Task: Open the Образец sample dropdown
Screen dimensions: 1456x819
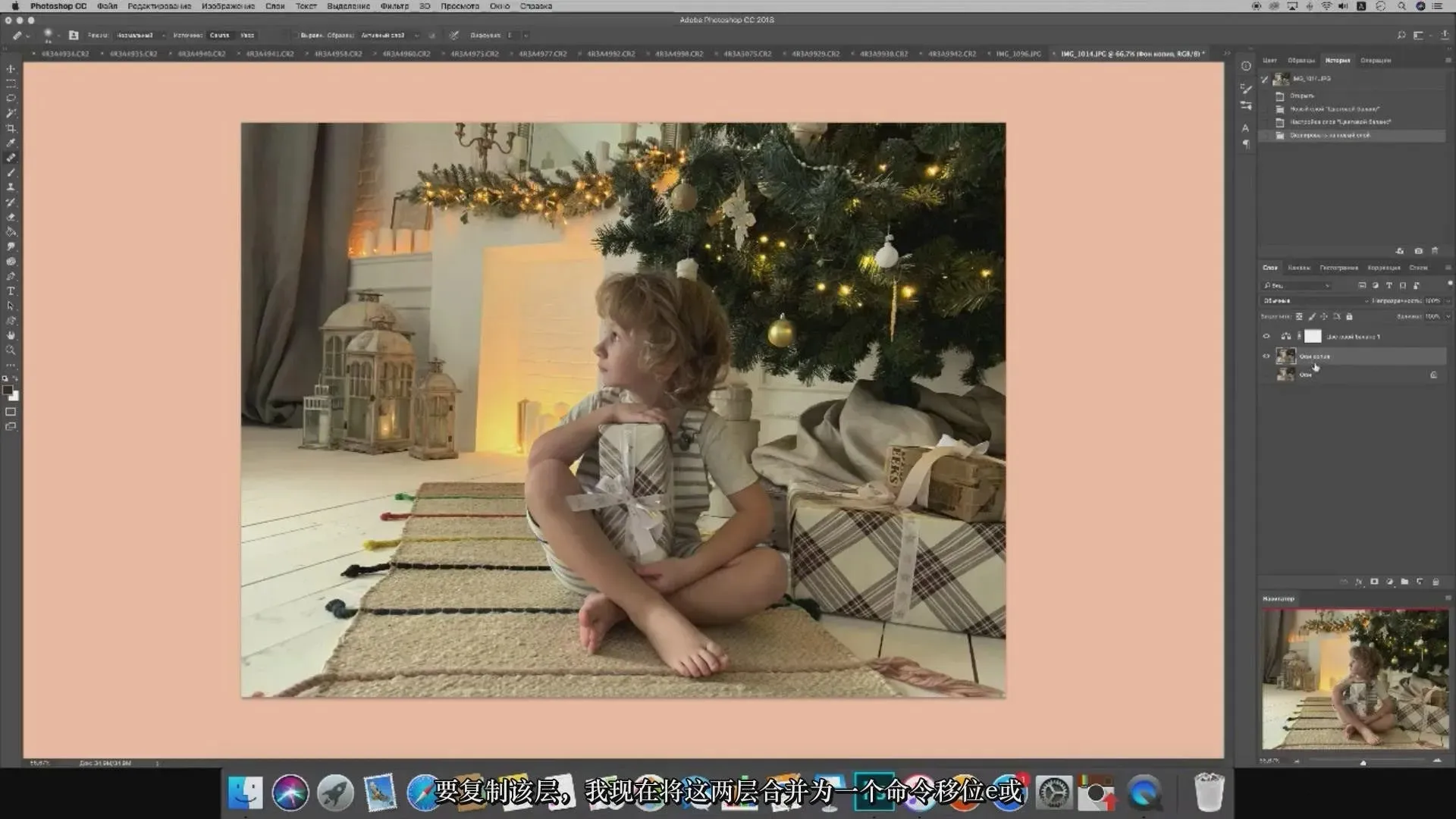Action: point(388,35)
